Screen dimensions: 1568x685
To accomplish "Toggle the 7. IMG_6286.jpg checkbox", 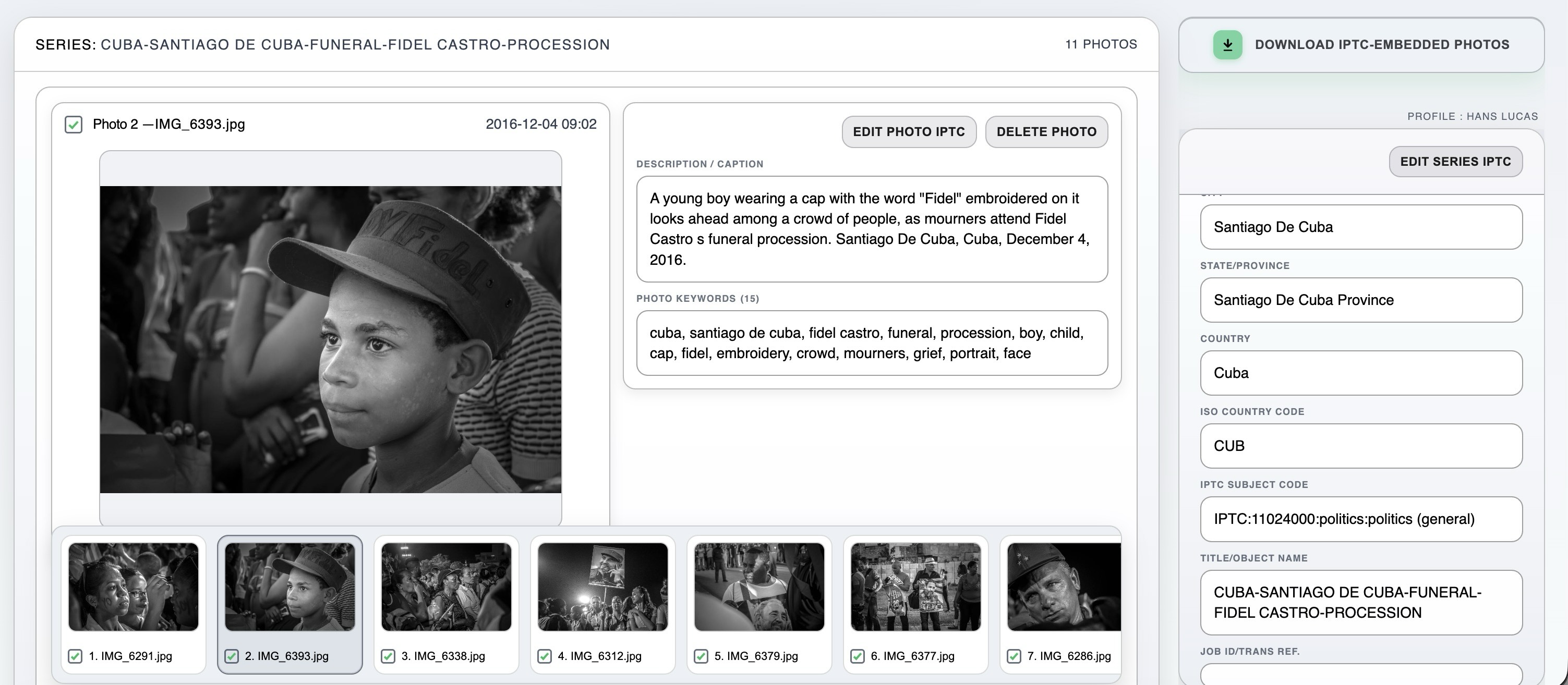I will click(x=1014, y=656).
